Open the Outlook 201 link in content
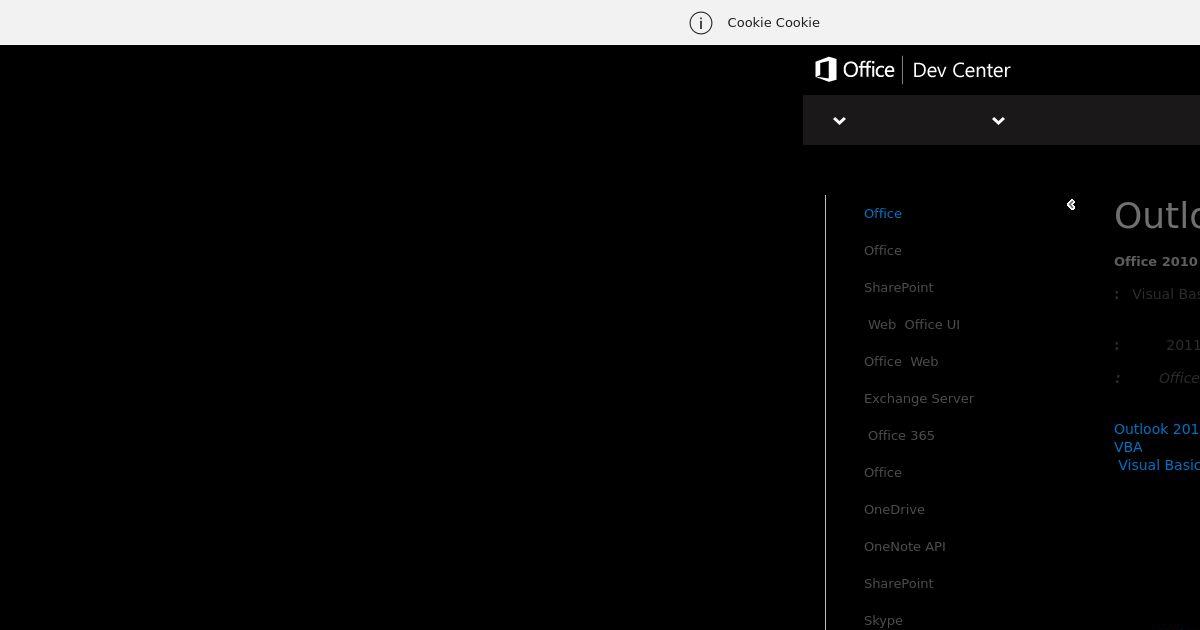This screenshot has width=1200, height=630. [1156, 429]
